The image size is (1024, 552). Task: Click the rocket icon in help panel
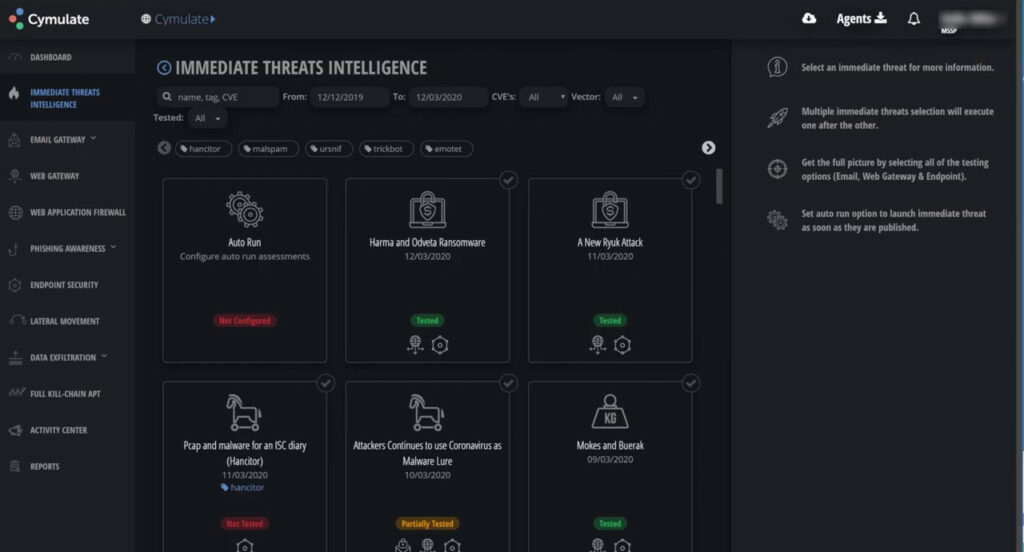[x=777, y=118]
